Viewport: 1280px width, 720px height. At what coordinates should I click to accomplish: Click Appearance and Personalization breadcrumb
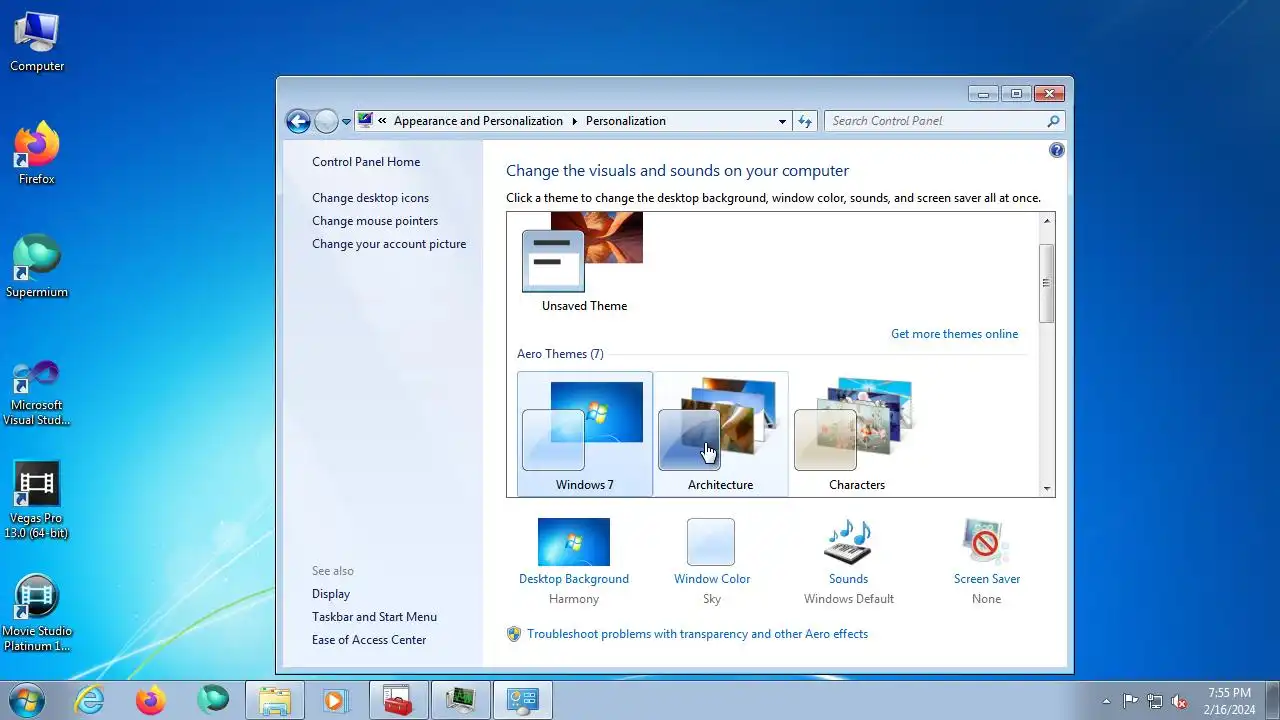coord(478,121)
